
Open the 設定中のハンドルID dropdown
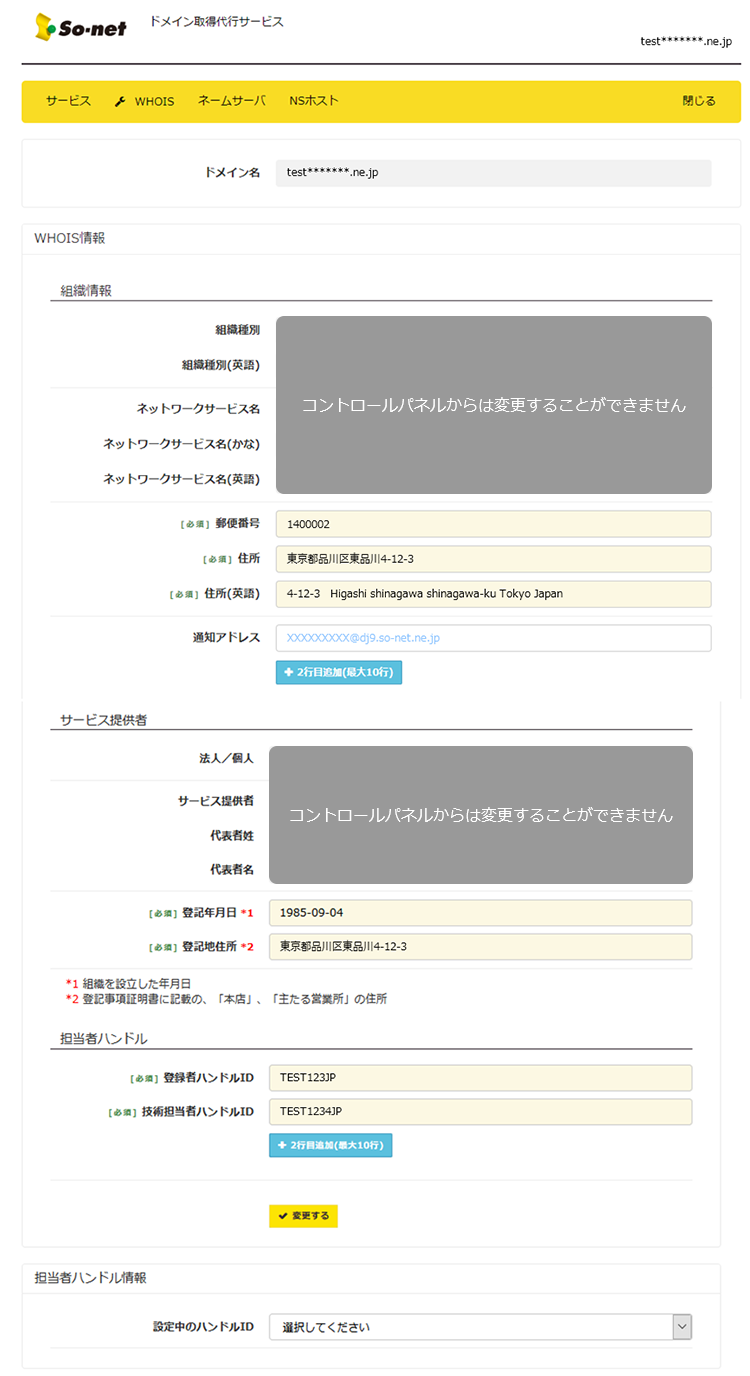(470, 1327)
